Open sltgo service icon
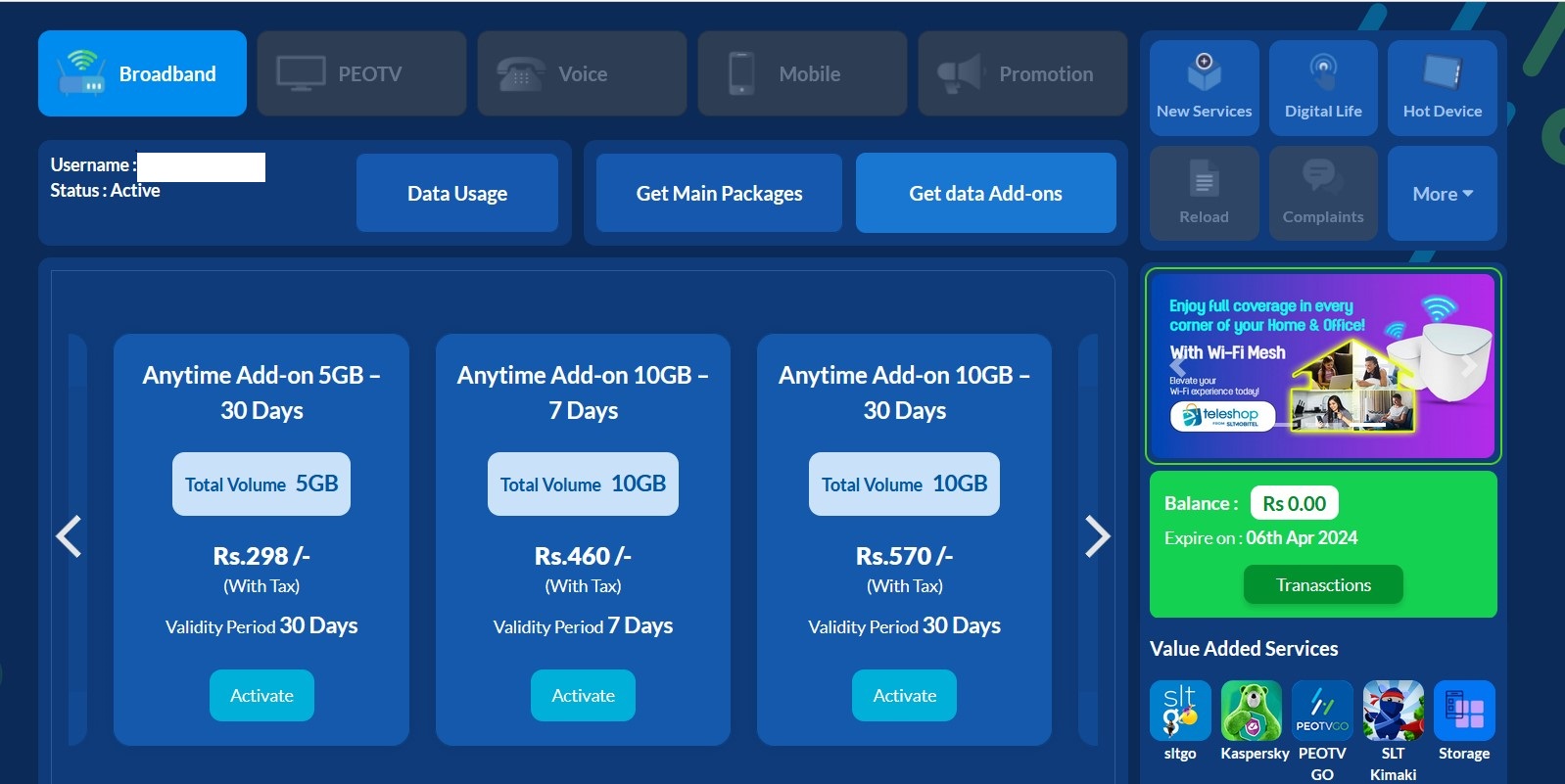 (x=1180, y=711)
